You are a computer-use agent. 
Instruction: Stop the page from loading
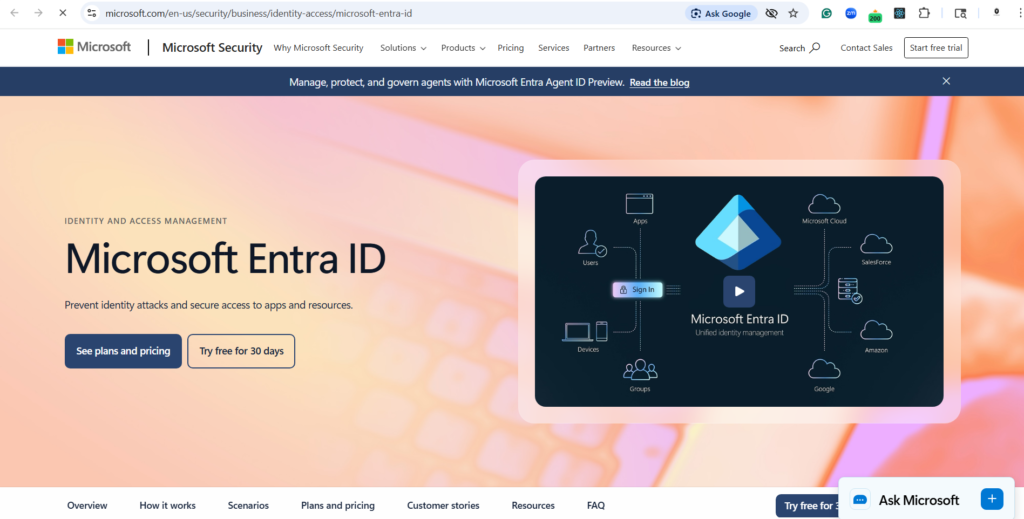point(62,13)
